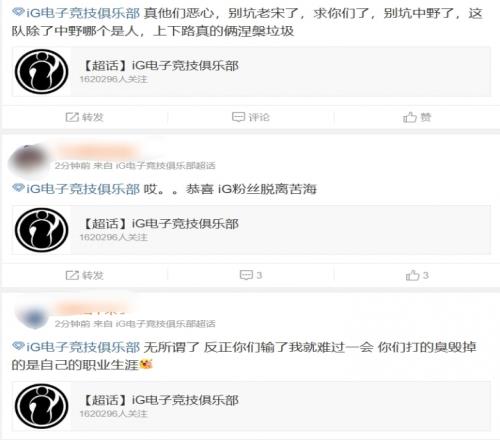This screenshot has width=500, height=440.
Task: Open the iG logo in third topic card
Action: [x=42, y=406]
